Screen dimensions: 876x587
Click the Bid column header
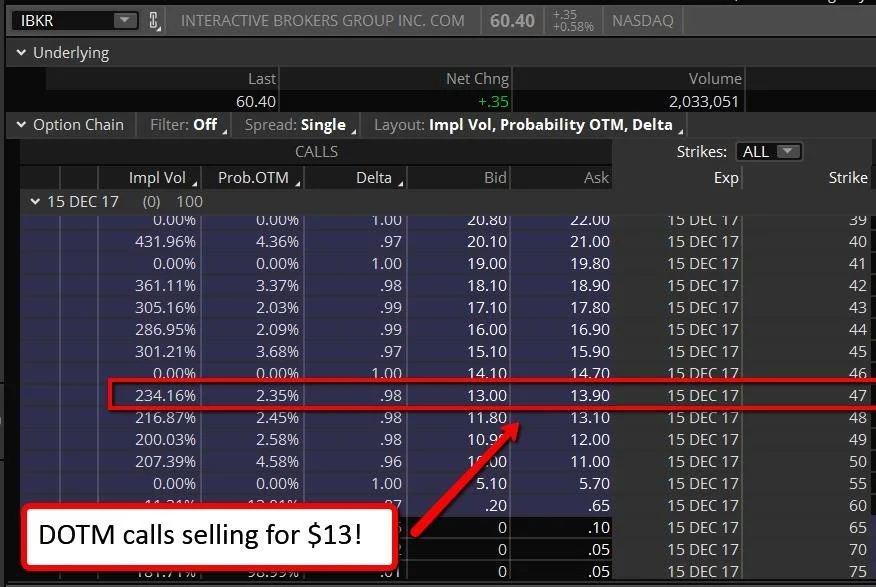(495, 178)
